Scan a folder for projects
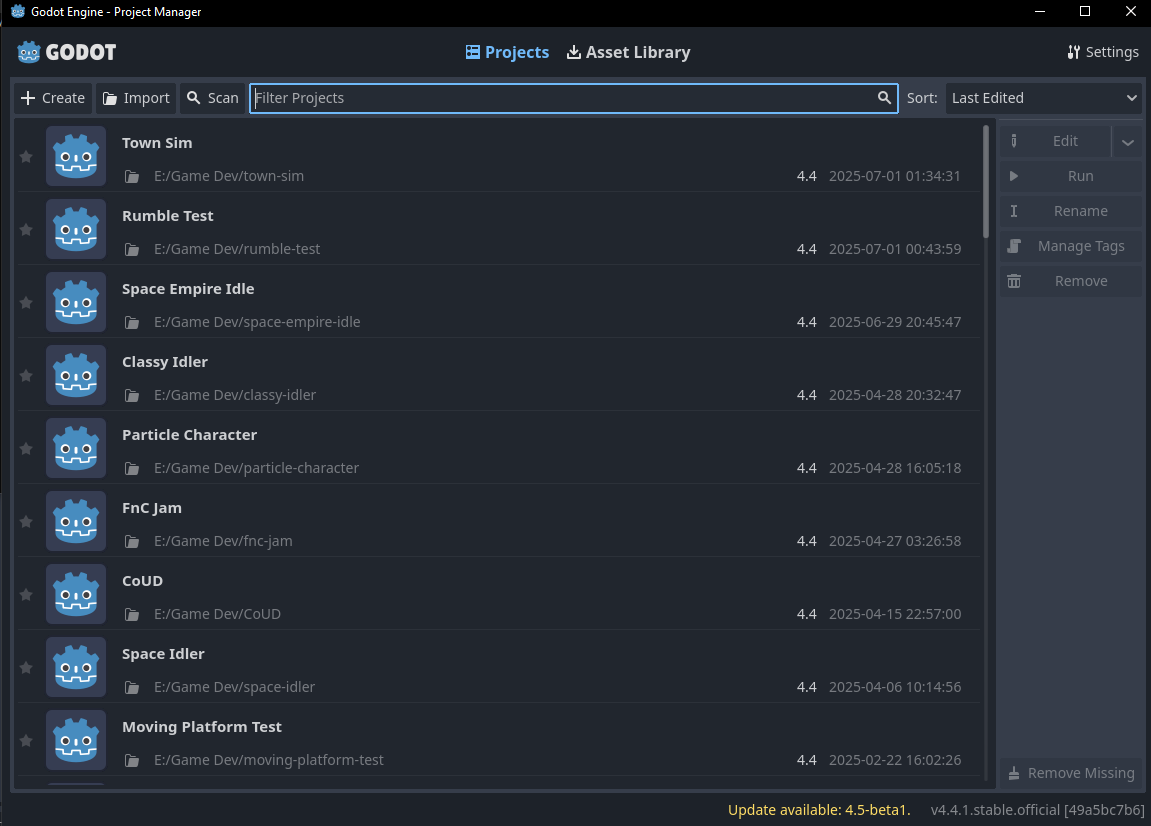 tap(213, 98)
